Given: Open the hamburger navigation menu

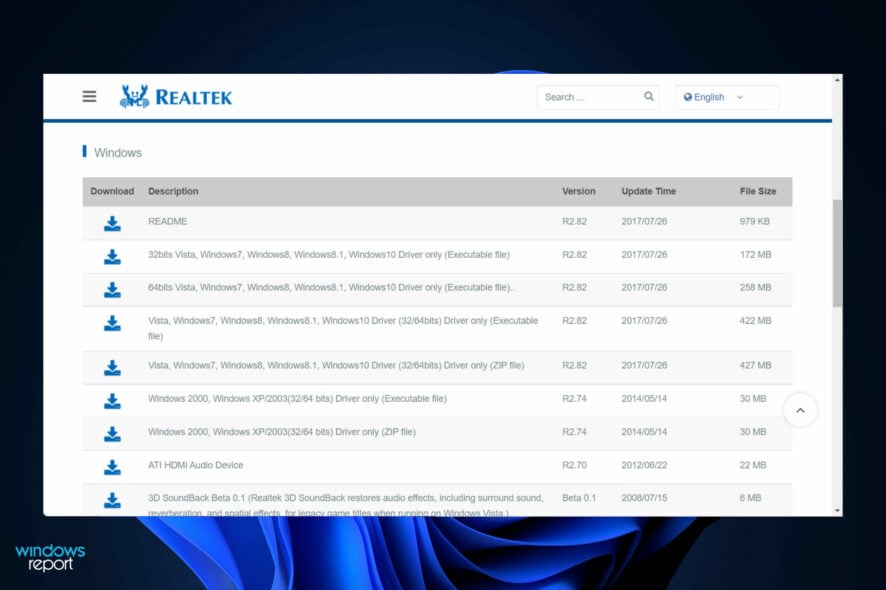Looking at the screenshot, I should coord(90,97).
